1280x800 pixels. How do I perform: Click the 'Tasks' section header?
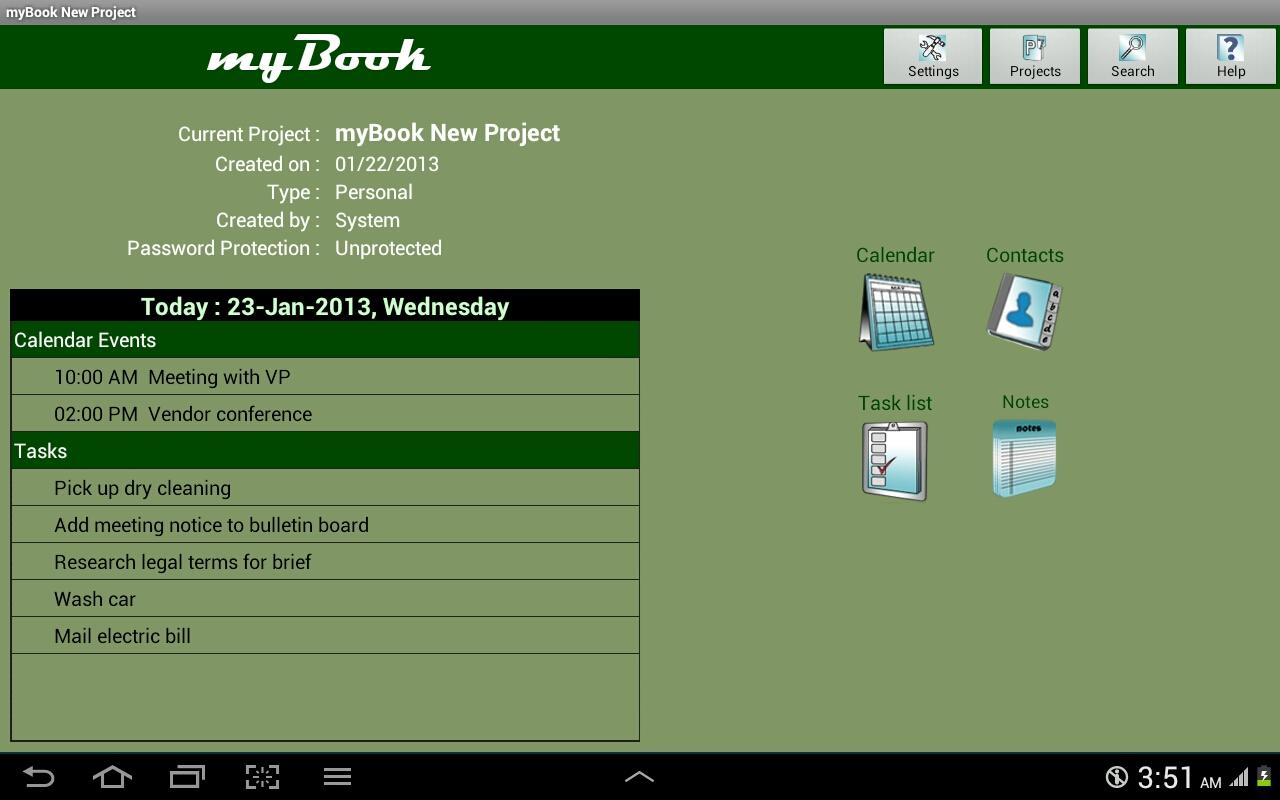(x=325, y=451)
